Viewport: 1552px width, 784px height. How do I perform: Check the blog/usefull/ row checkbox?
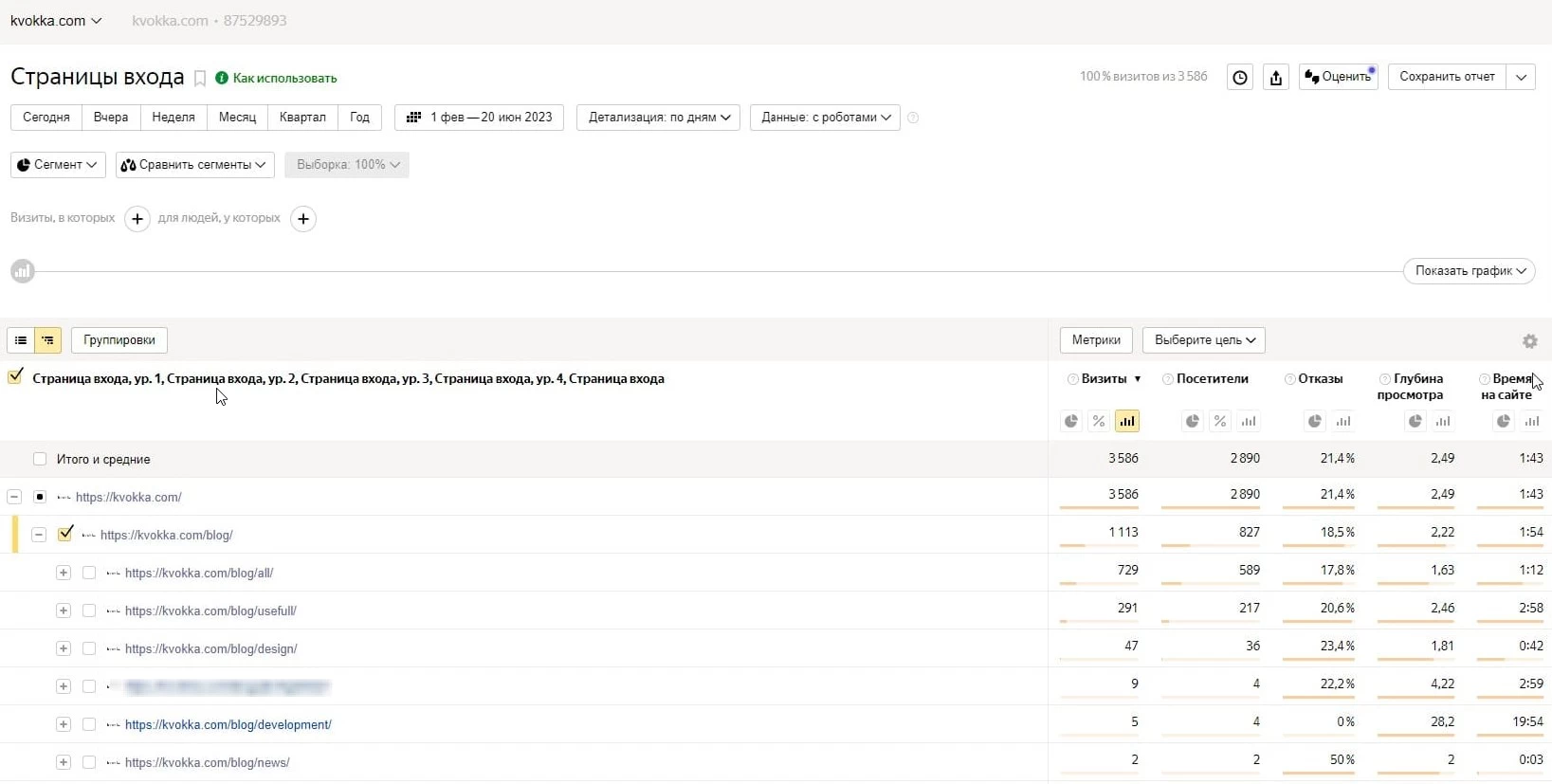89,611
